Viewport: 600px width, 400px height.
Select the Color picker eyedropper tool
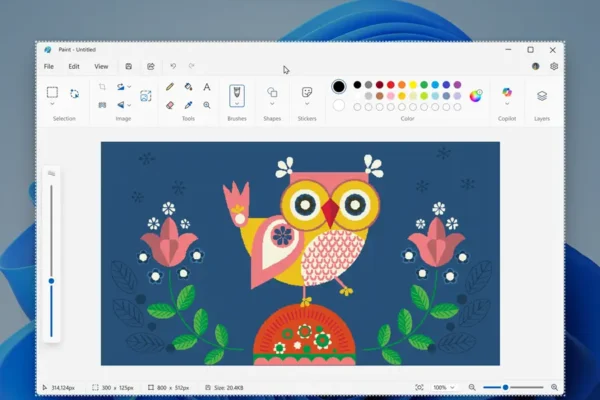tap(188, 105)
